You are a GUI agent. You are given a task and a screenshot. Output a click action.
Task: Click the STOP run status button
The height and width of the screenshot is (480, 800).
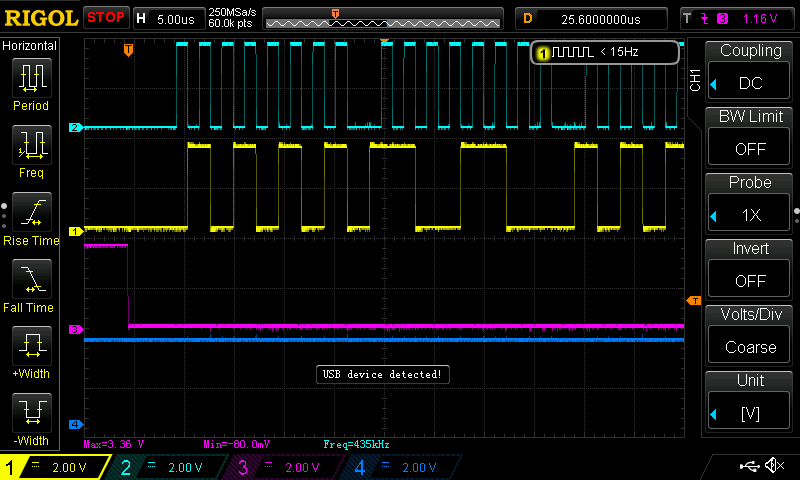pyautogui.click(x=106, y=18)
